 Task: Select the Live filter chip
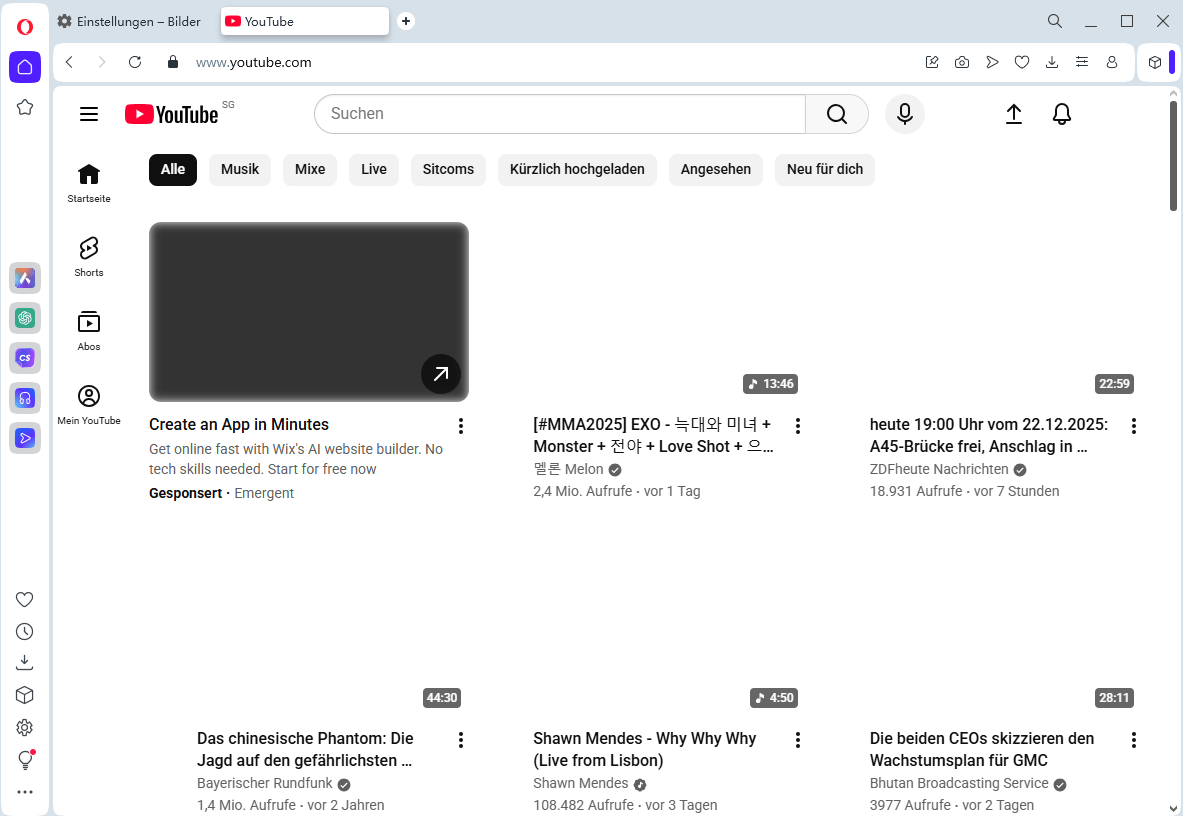point(374,170)
